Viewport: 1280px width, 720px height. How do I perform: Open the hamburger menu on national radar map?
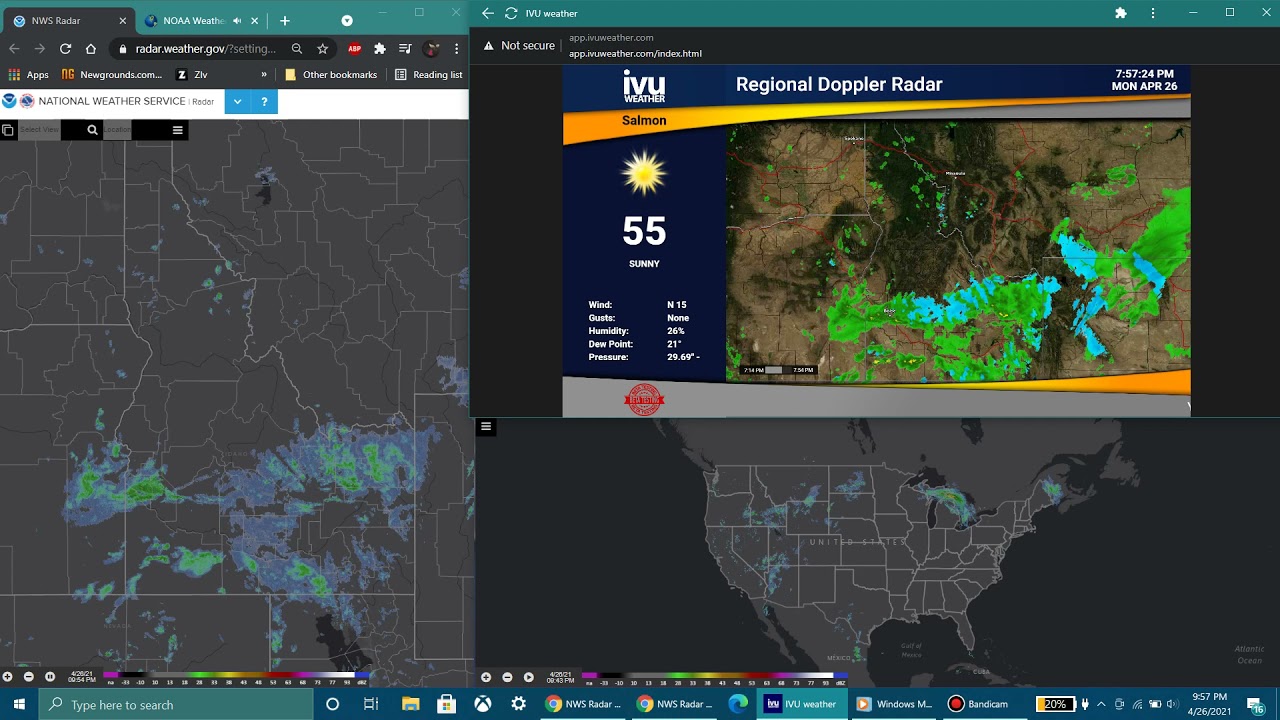point(486,426)
